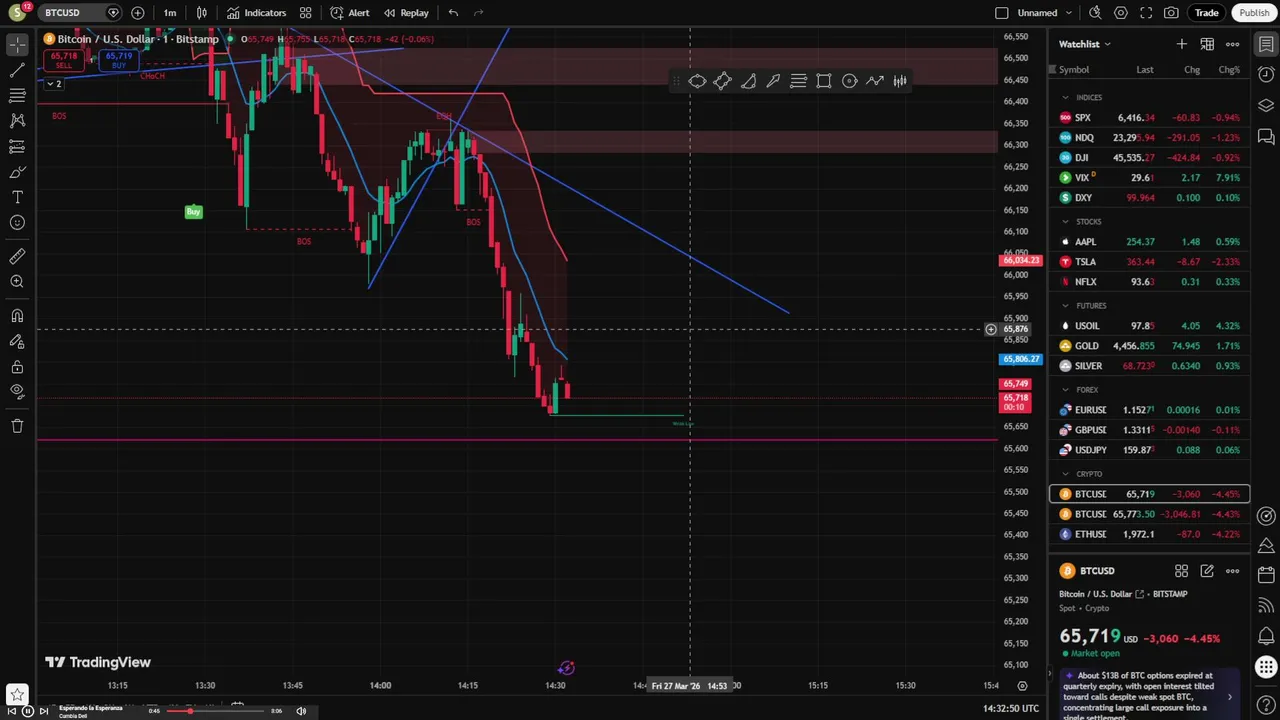The width and height of the screenshot is (1280, 720).
Task: Click the red SELL price button
Action: pos(63,61)
